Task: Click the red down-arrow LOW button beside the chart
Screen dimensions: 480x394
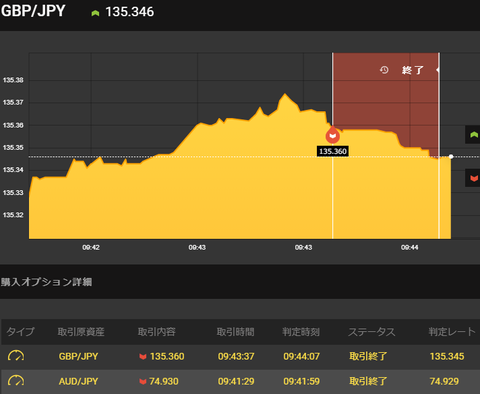Action: point(473,178)
